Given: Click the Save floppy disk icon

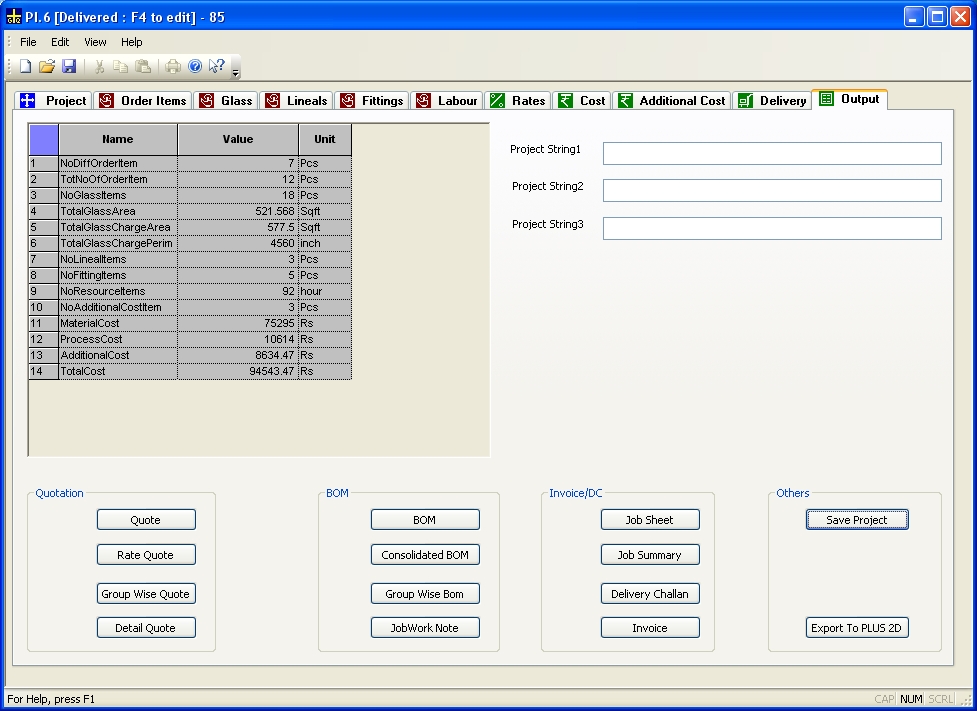Looking at the screenshot, I should (x=69, y=67).
